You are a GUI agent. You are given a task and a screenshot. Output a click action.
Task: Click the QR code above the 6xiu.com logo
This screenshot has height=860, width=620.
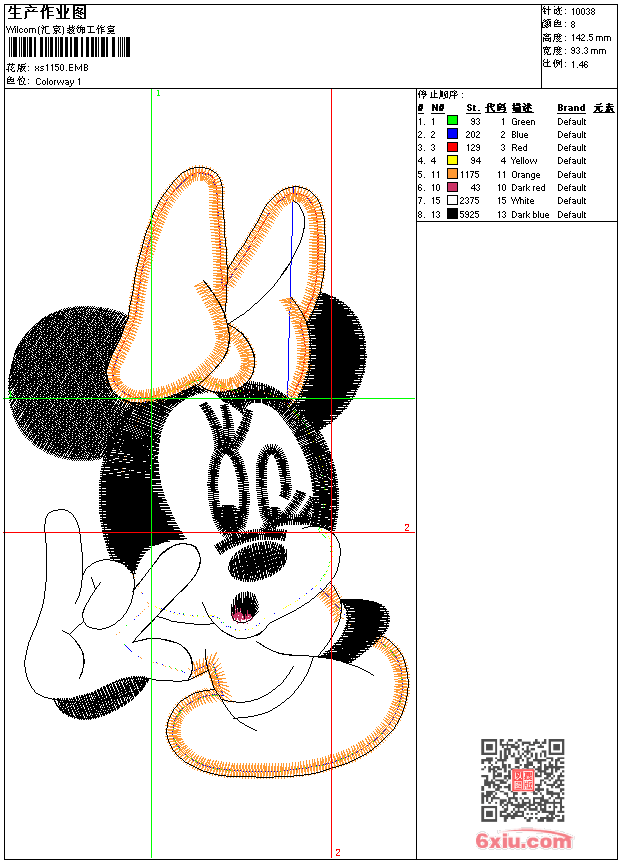(523, 780)
